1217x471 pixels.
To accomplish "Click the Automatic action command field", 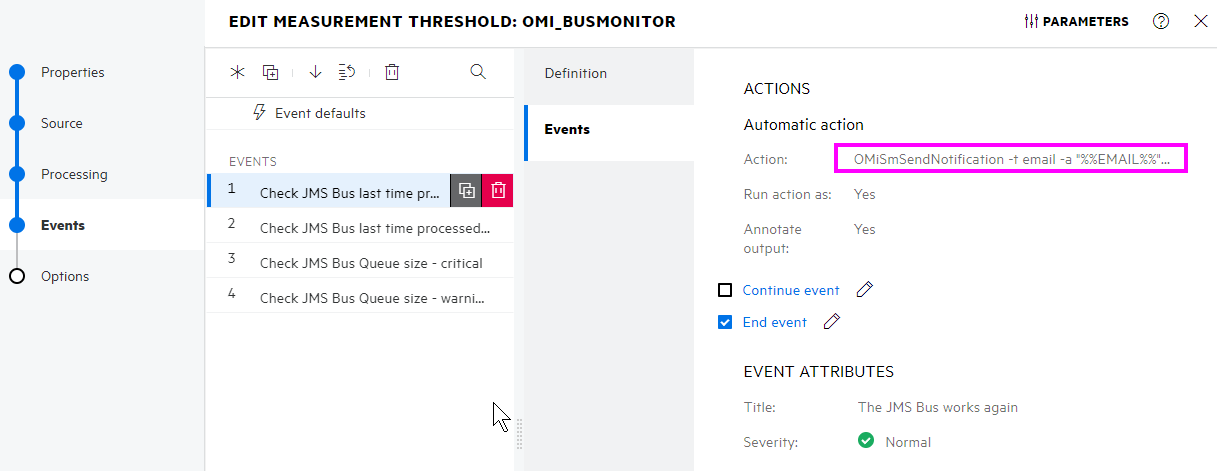I will coord(1011,159).
